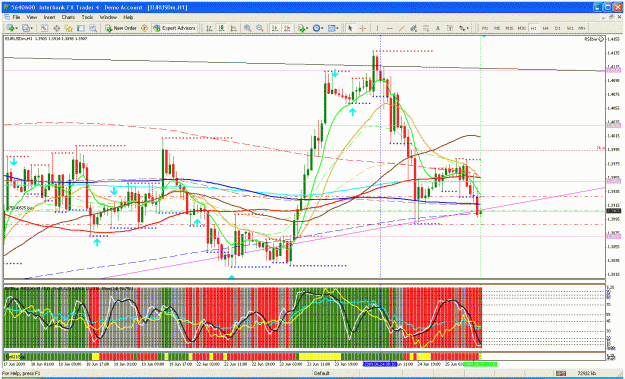Launch MetaEditor yellow diamond icon
The image size is (625, 379).
pyautogui.click(x=144, y=28)
